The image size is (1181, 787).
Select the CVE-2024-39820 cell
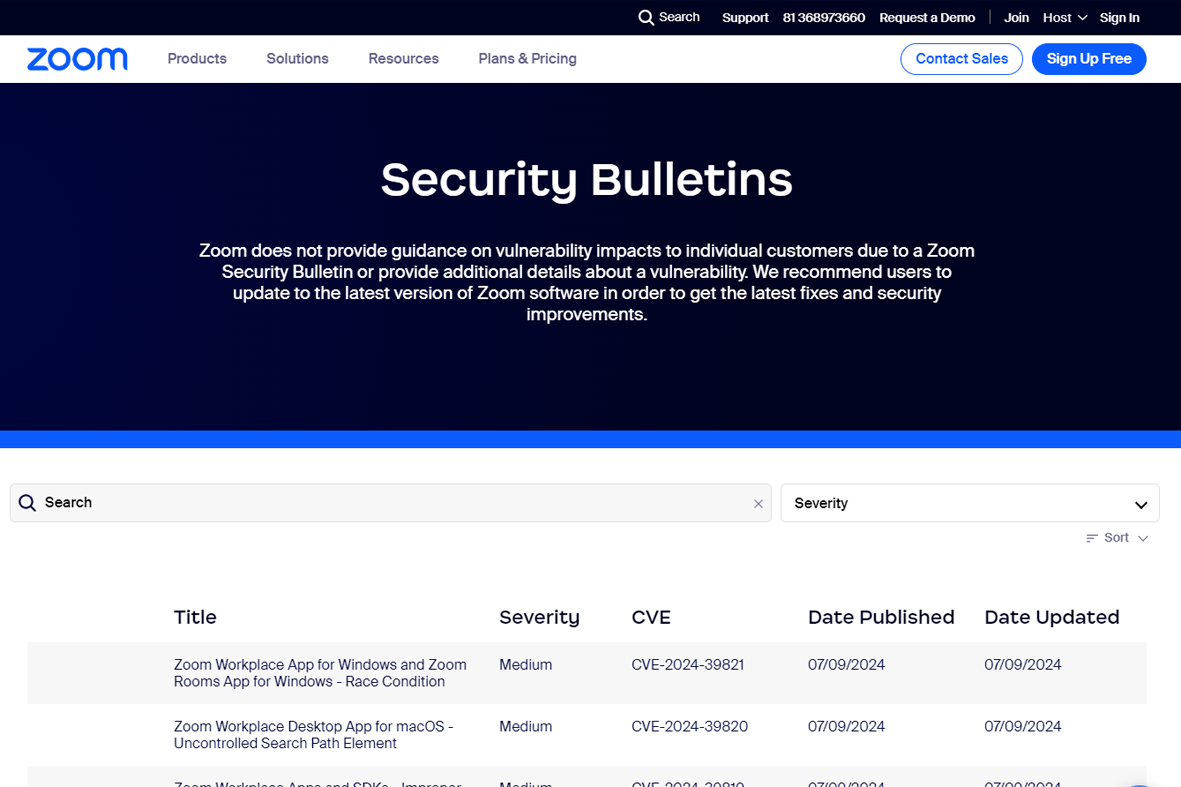coord(689,727)
